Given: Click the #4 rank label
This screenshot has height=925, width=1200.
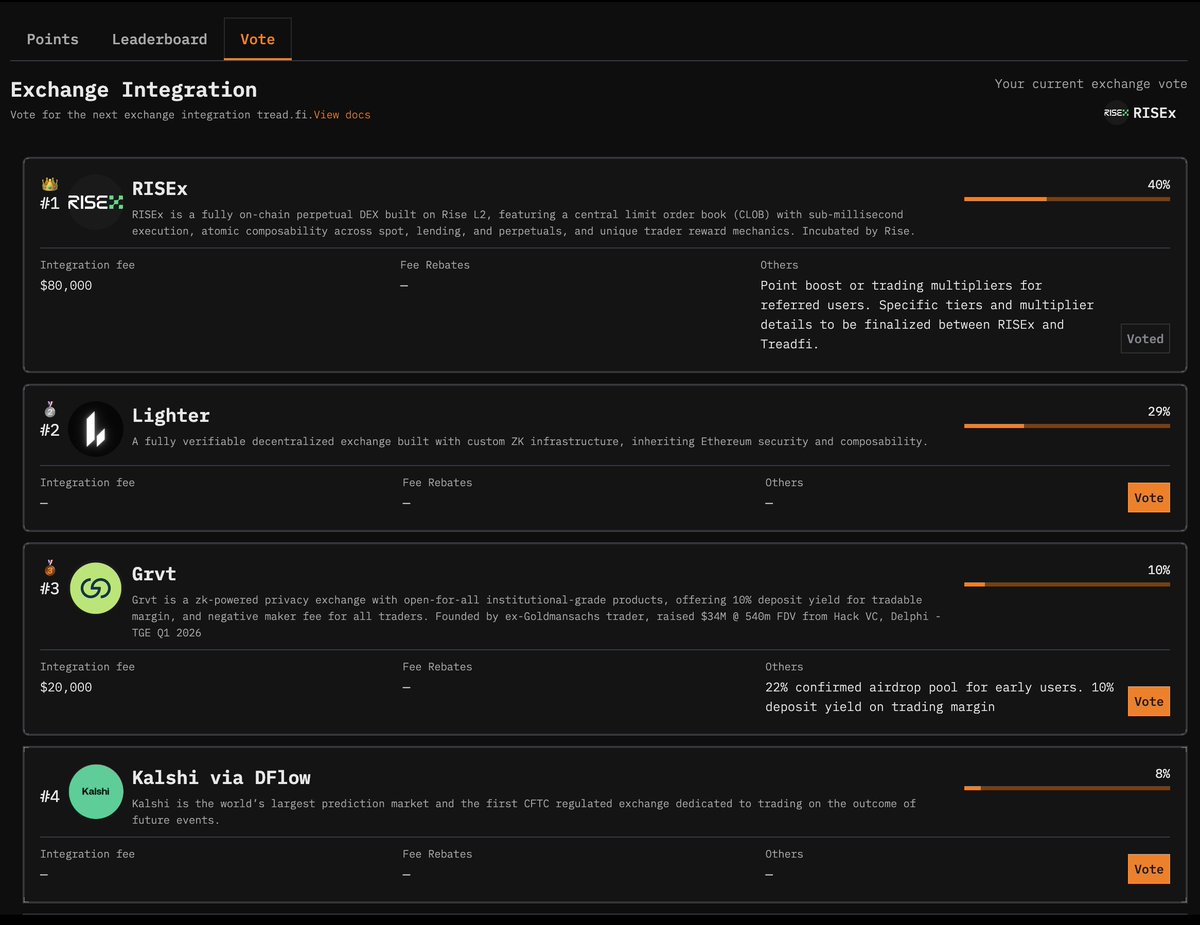Looking at the screenshot, I should pos(50,796).
